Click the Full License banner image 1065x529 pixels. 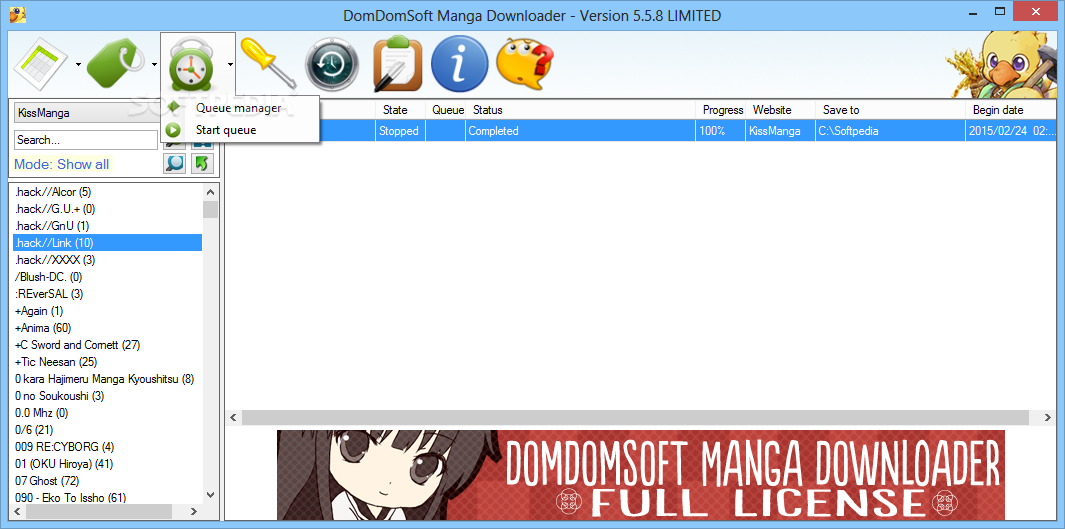point(640,475)
